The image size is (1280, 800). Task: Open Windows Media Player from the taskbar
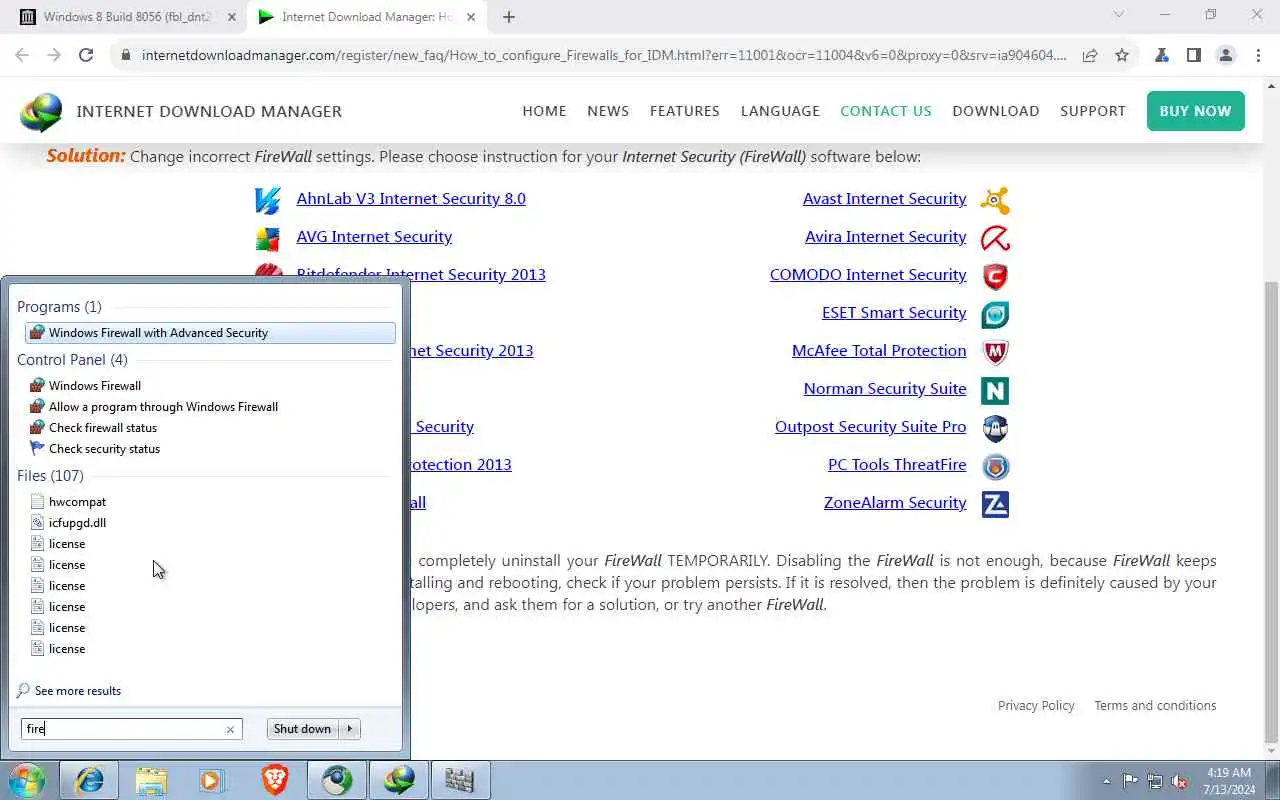[x=213, y=780]
